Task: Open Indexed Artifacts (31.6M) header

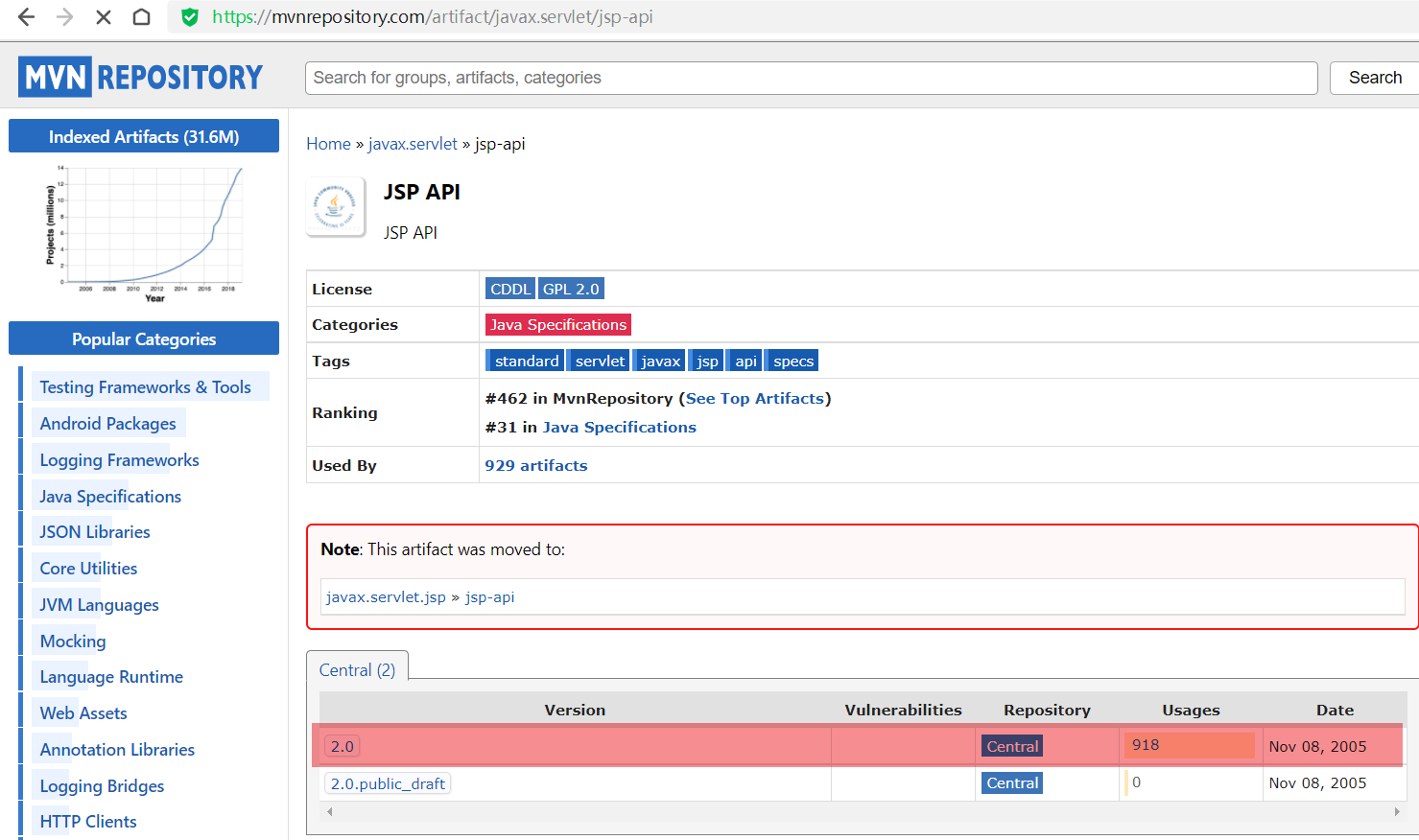Action: (x=144, y=136)
